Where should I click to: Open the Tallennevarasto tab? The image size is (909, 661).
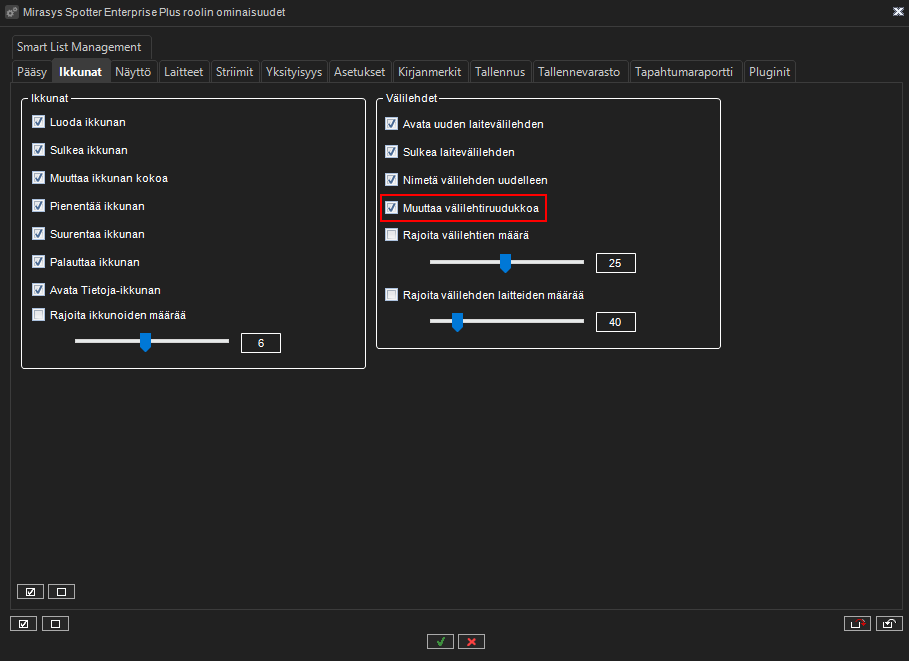pos(578,72)
